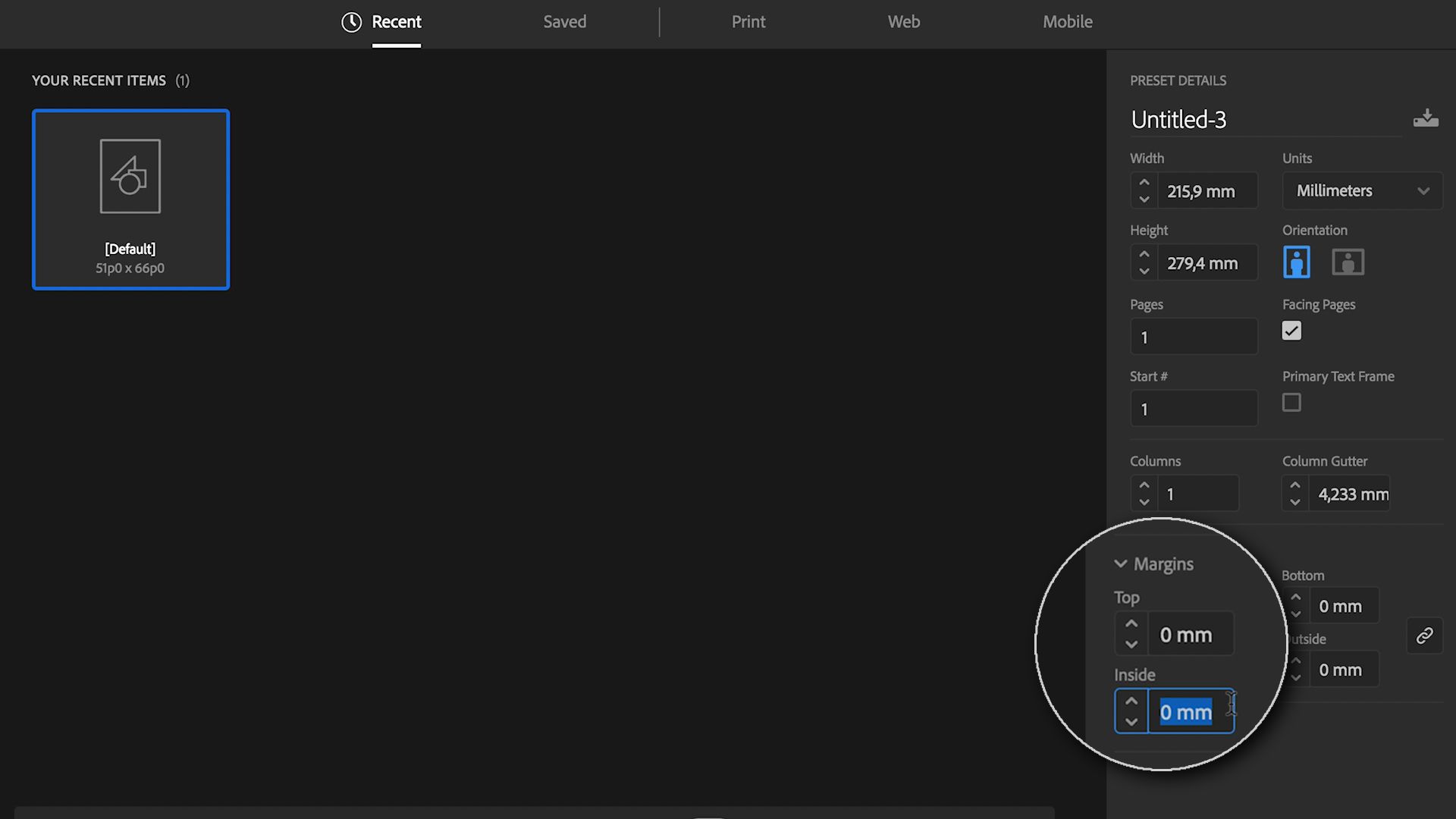Image resolution: width=1456 pixels, height=819 pixels.
Task: Switch to the Saved tab
Action: point(565,22)
